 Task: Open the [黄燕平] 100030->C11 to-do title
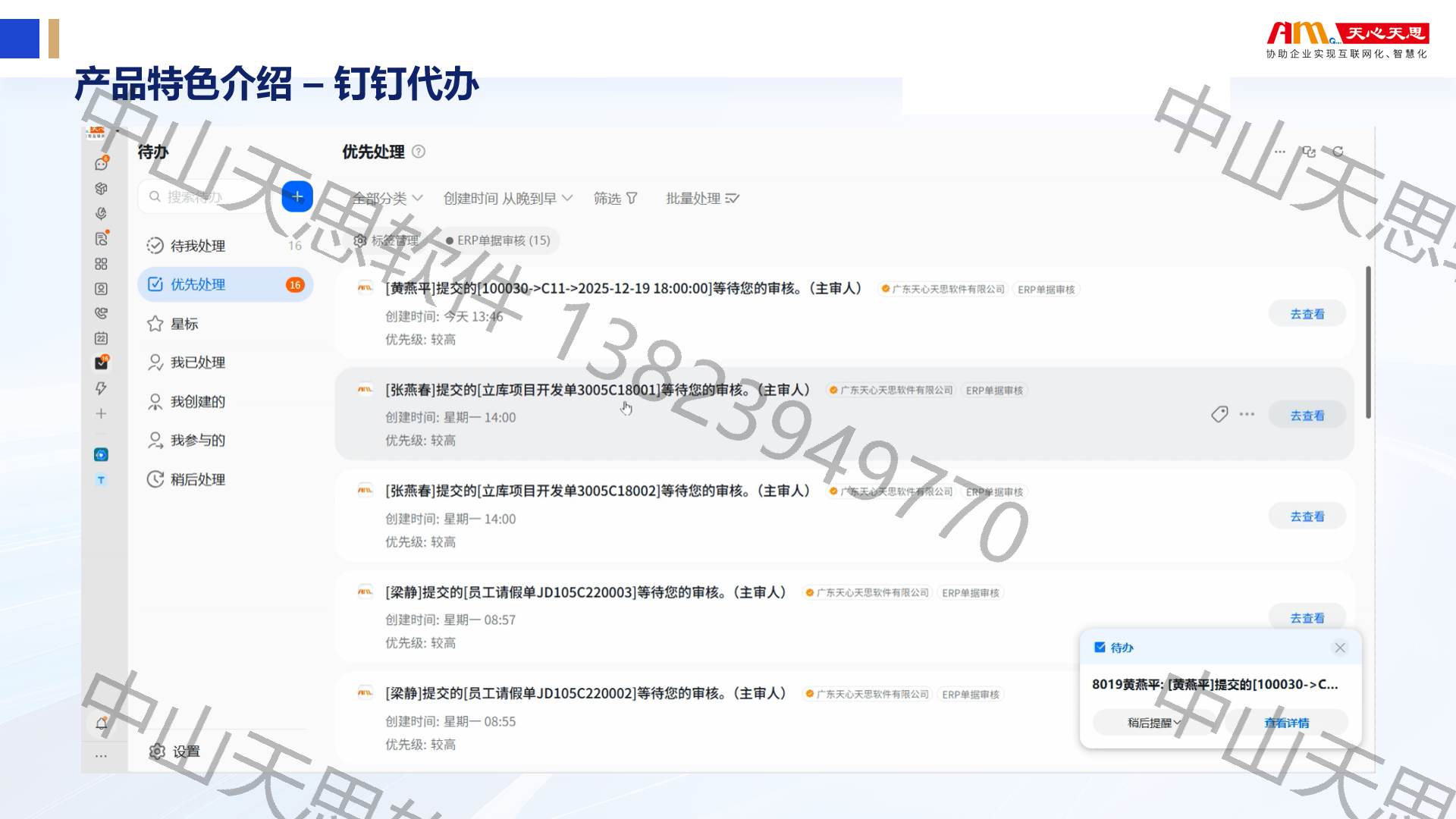tap(623, 288)
